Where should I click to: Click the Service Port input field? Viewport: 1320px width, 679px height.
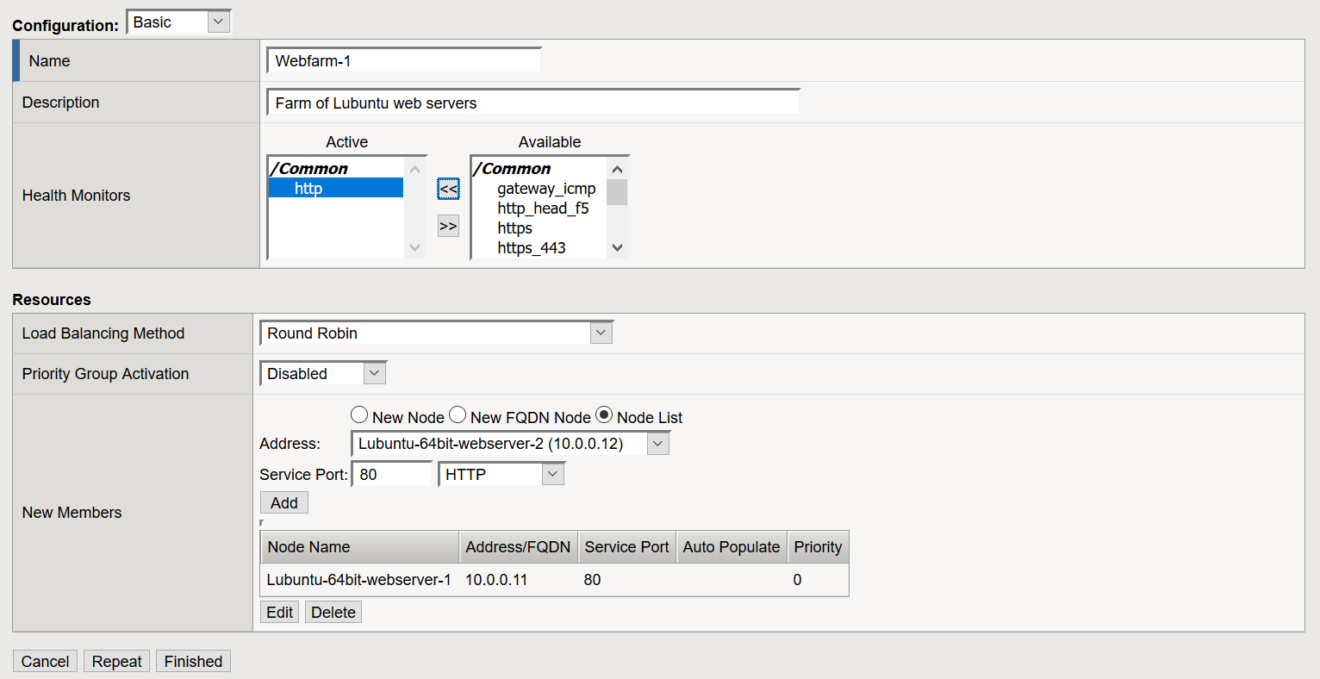click(392, 473)
